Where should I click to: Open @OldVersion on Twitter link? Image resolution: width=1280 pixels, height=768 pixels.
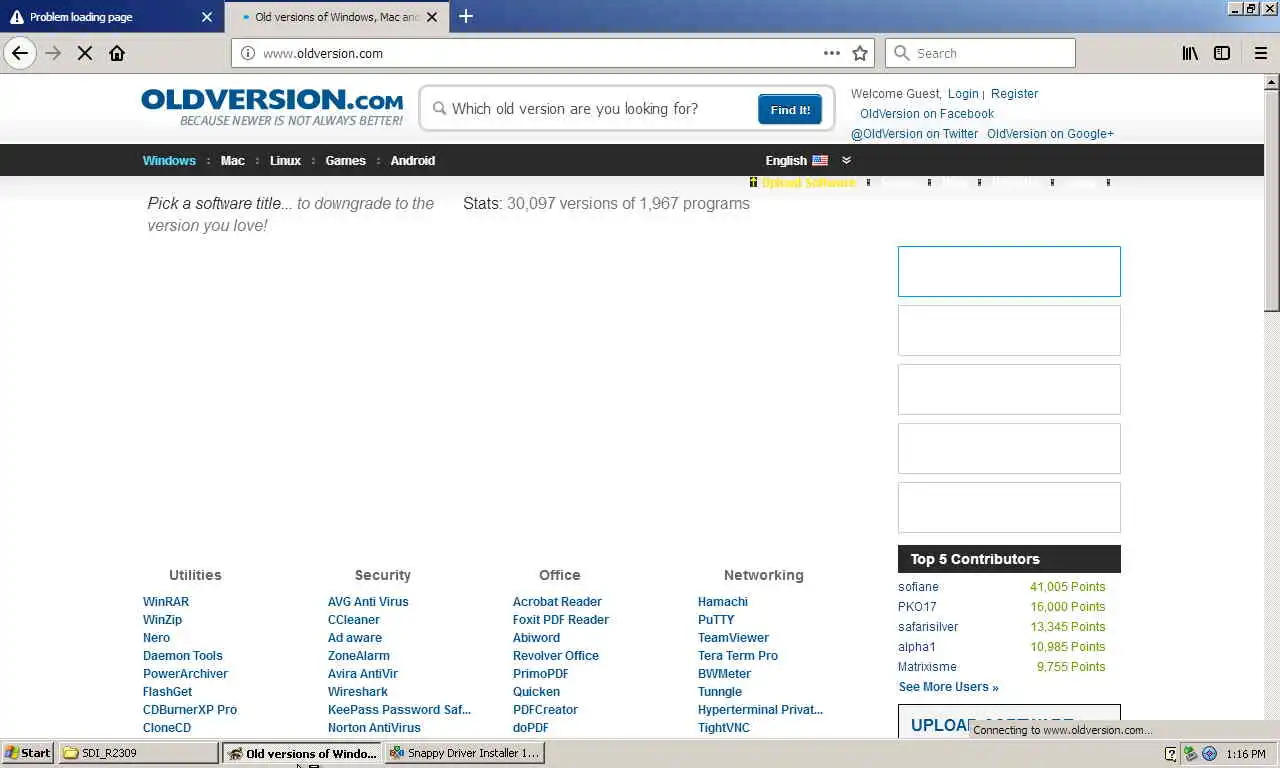pyautogui.click(x=915, y=133)
